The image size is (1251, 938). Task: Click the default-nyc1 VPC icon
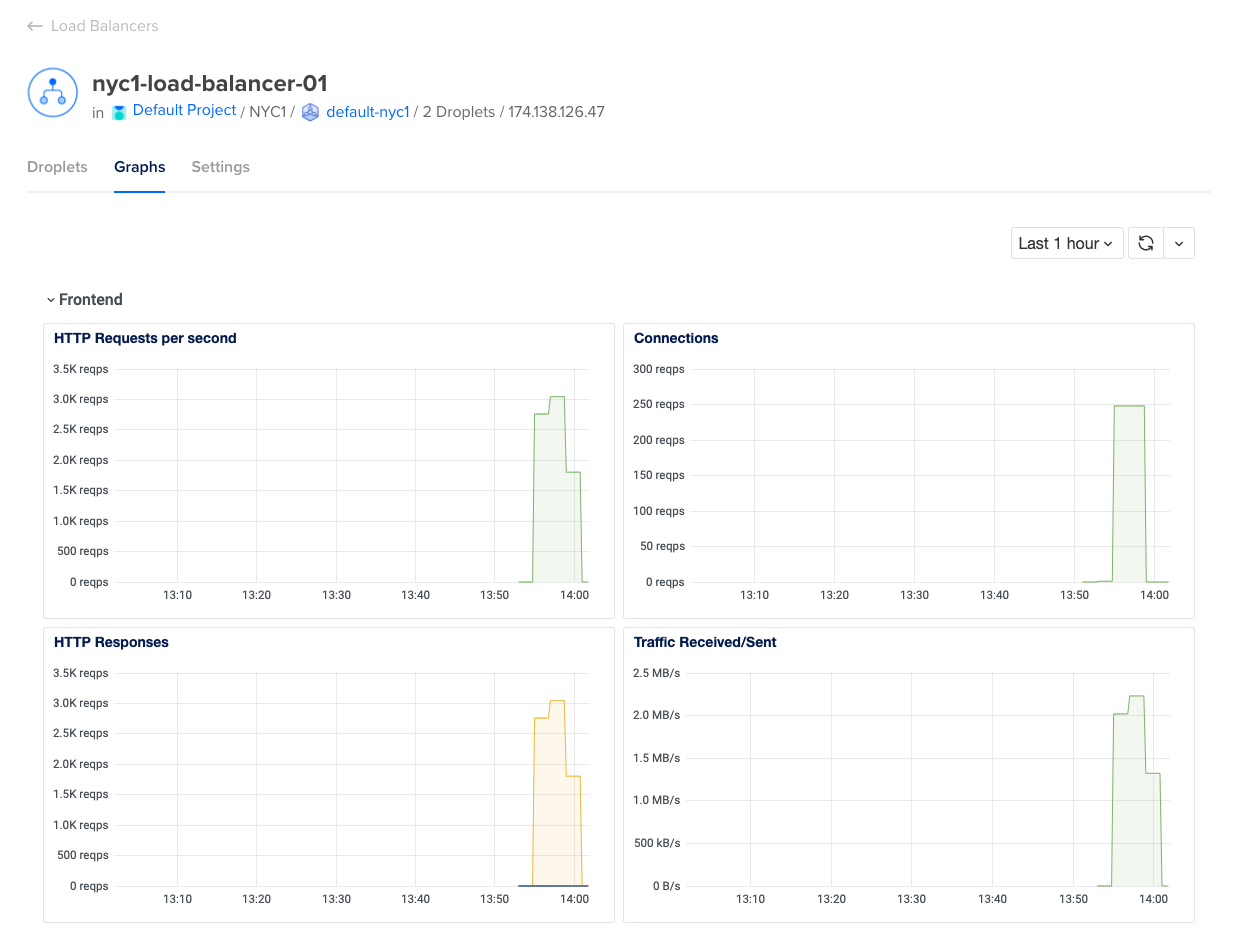(310, 112)
